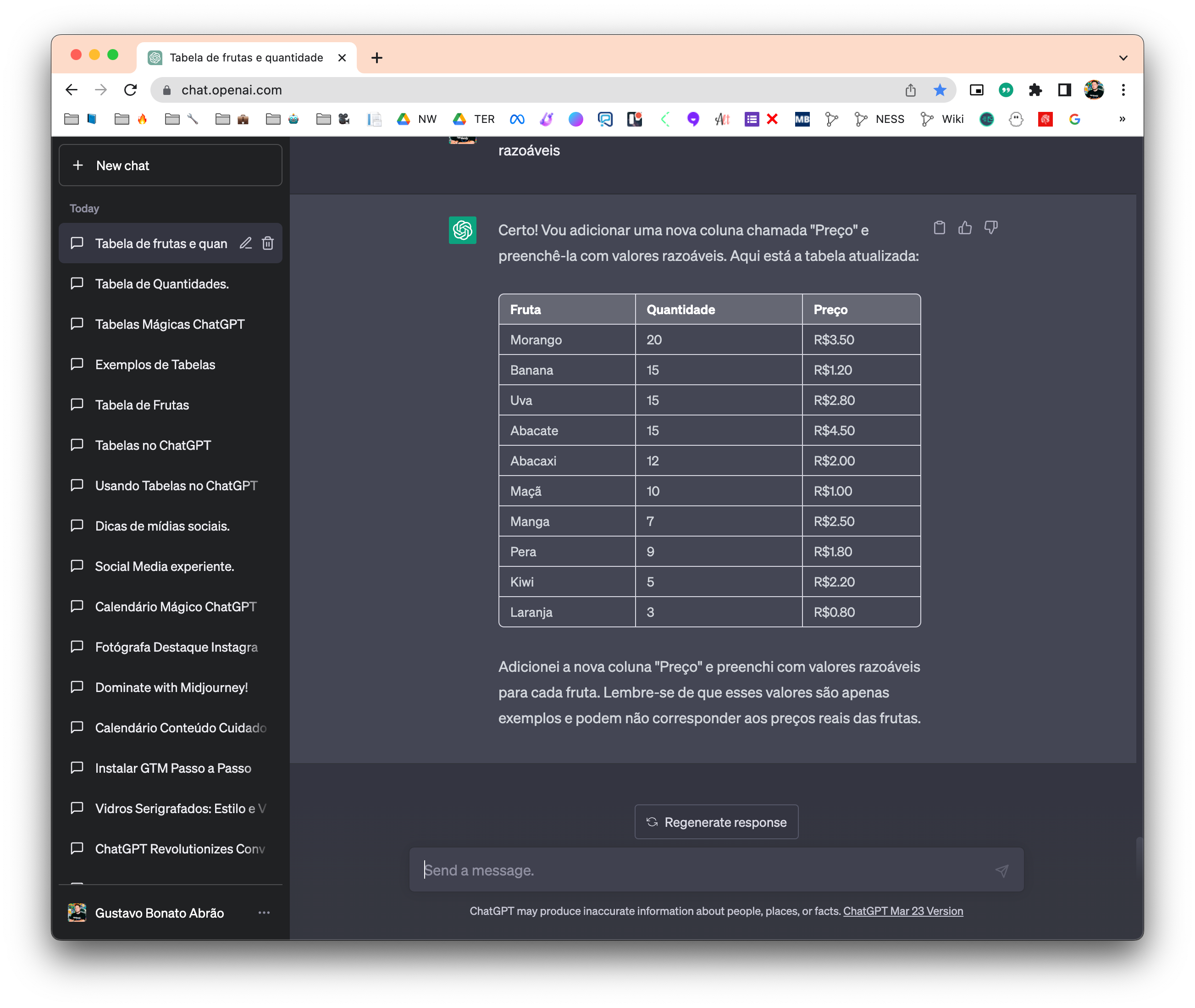Viewport: 1195px width, 1008px height.
Task: Open Chrome's three-dot menu
Action: coord(1123,90)
